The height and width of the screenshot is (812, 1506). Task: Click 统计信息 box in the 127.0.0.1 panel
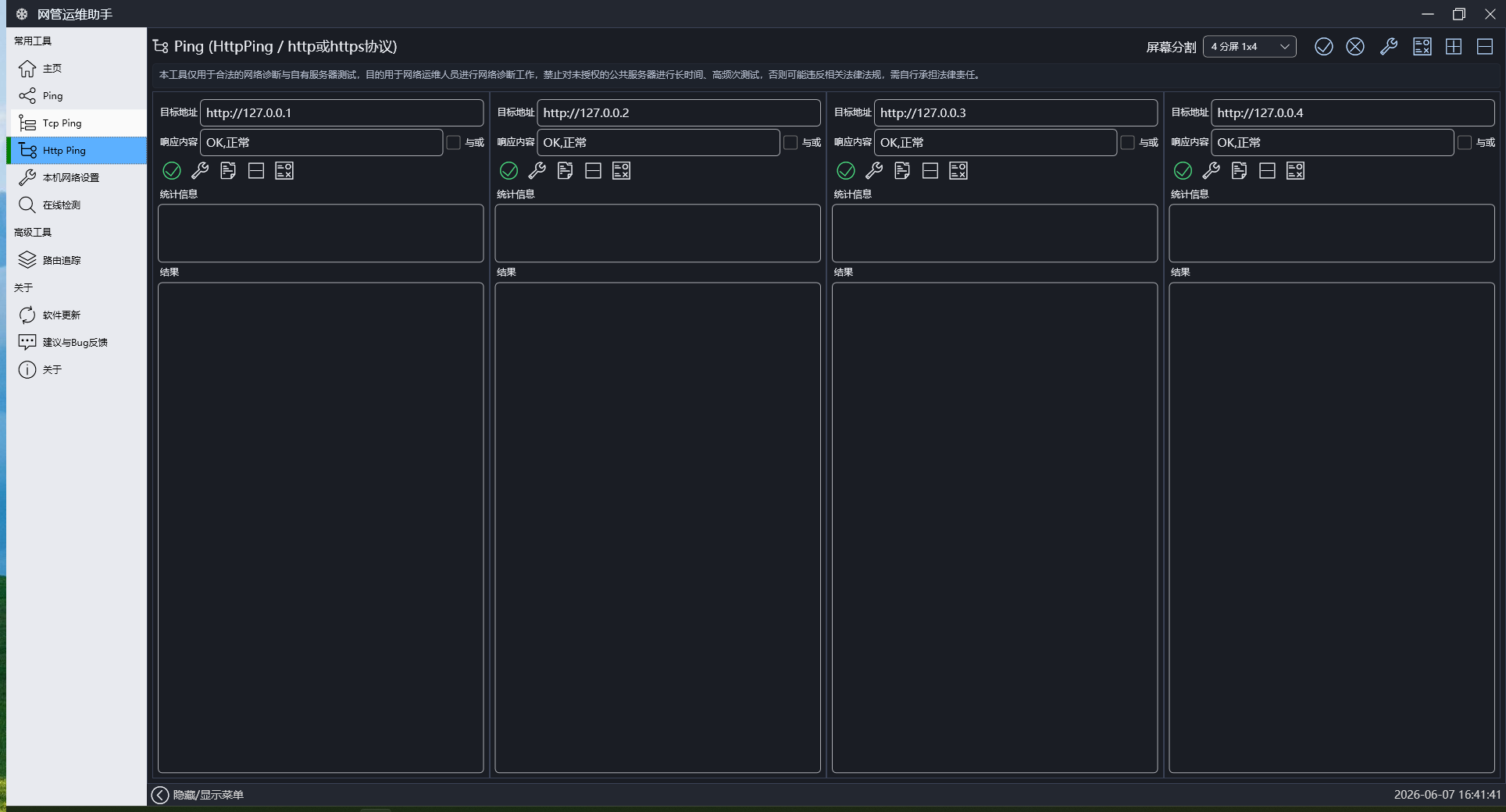tap(321, 233)
